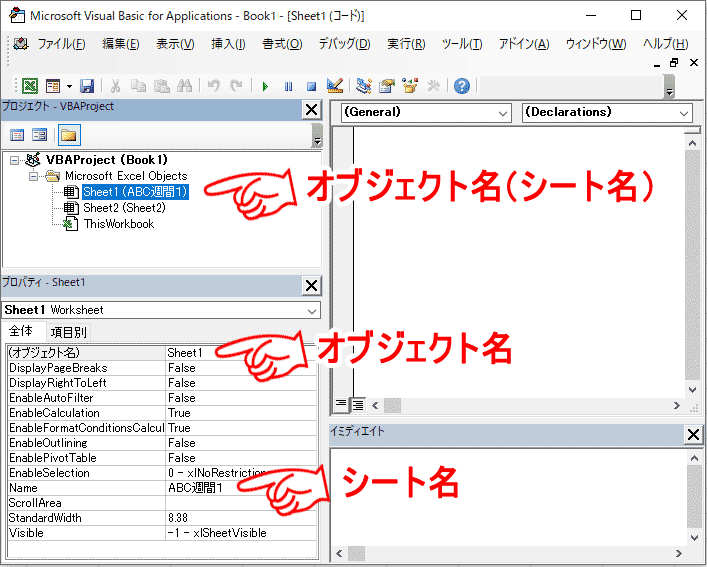Open the ファイル(F) menu
Viewport: 707px width, 567px height.
click(61, 44)
